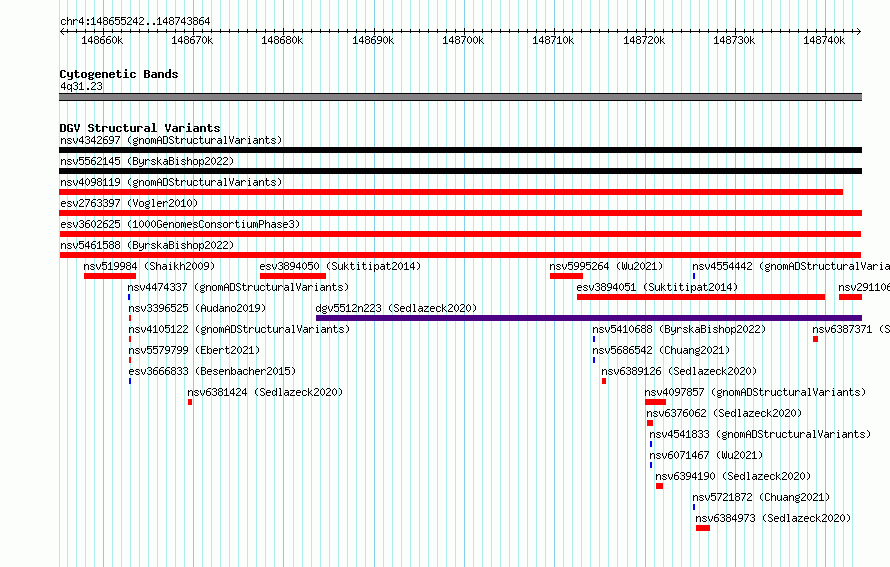890x567 pixels.
Task: Open the nsv6376062 Sedlazeck2020 label
Action: coord(724,413)
